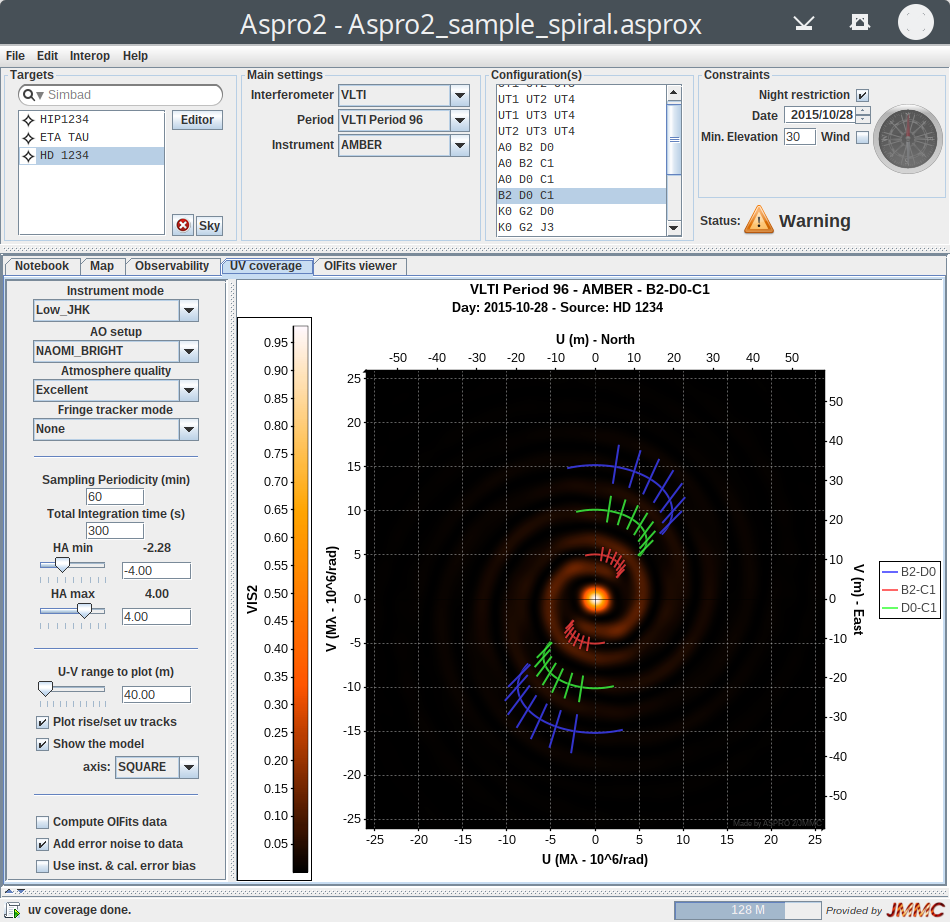Toggle Plot rise/set uv tracks
Image resolution: width=950 pixels, height=922 pixels.
42,722
